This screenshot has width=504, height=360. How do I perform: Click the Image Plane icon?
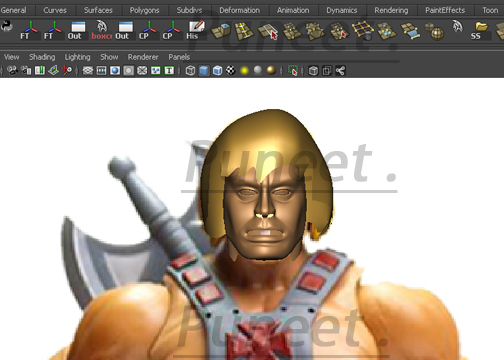53,70
